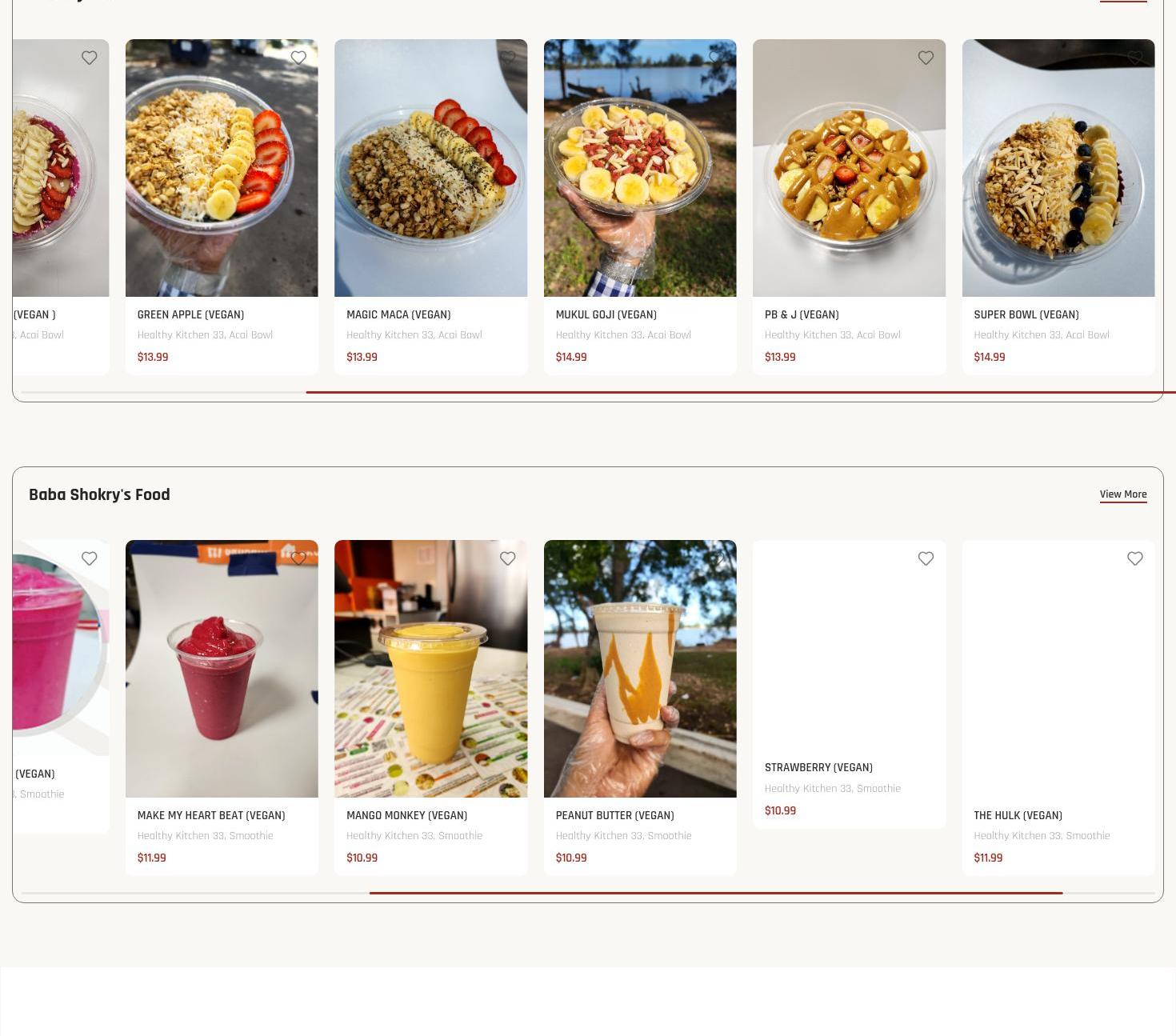Toggle favorite heart on Mukul Goji (Vegan)
Viewport: 1176px width, 1036px height.
pos(717,58)
